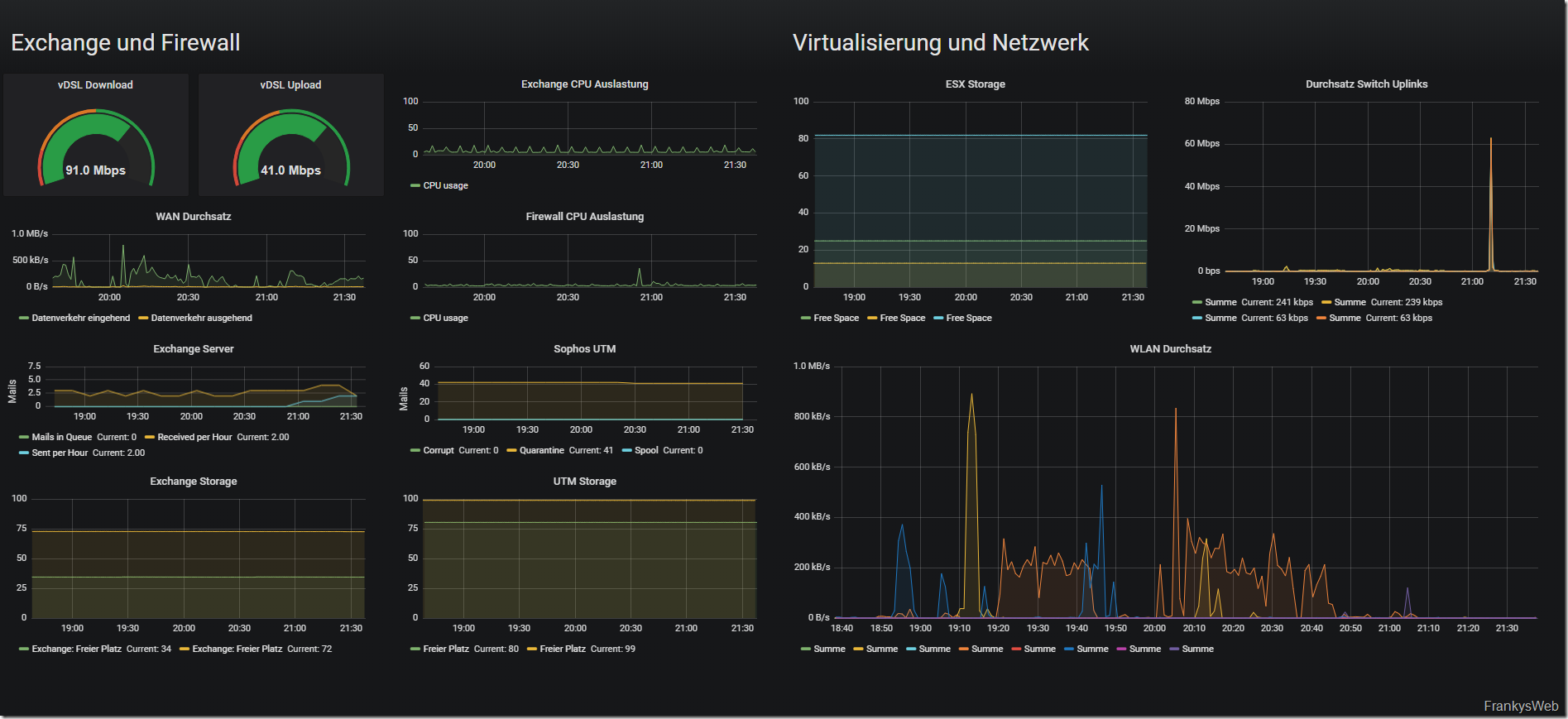Toggle light blue Free Space legend in ESX Storage
This screenshot has width=1568, height=719.
(x=968, y=318)
